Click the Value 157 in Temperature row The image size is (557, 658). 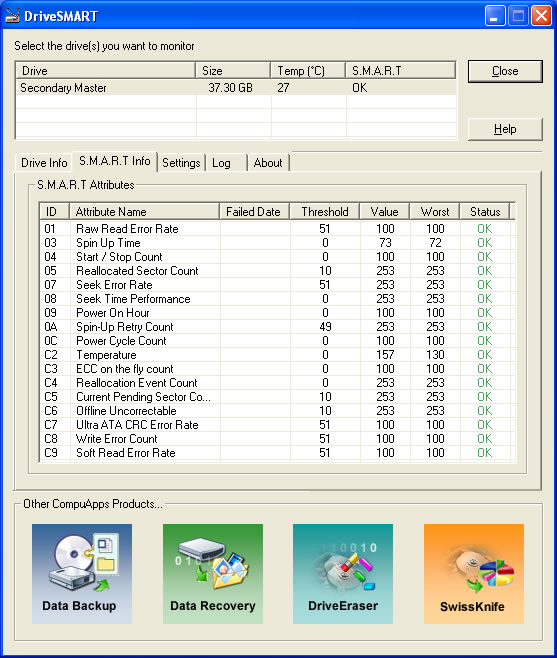point(385,355)
